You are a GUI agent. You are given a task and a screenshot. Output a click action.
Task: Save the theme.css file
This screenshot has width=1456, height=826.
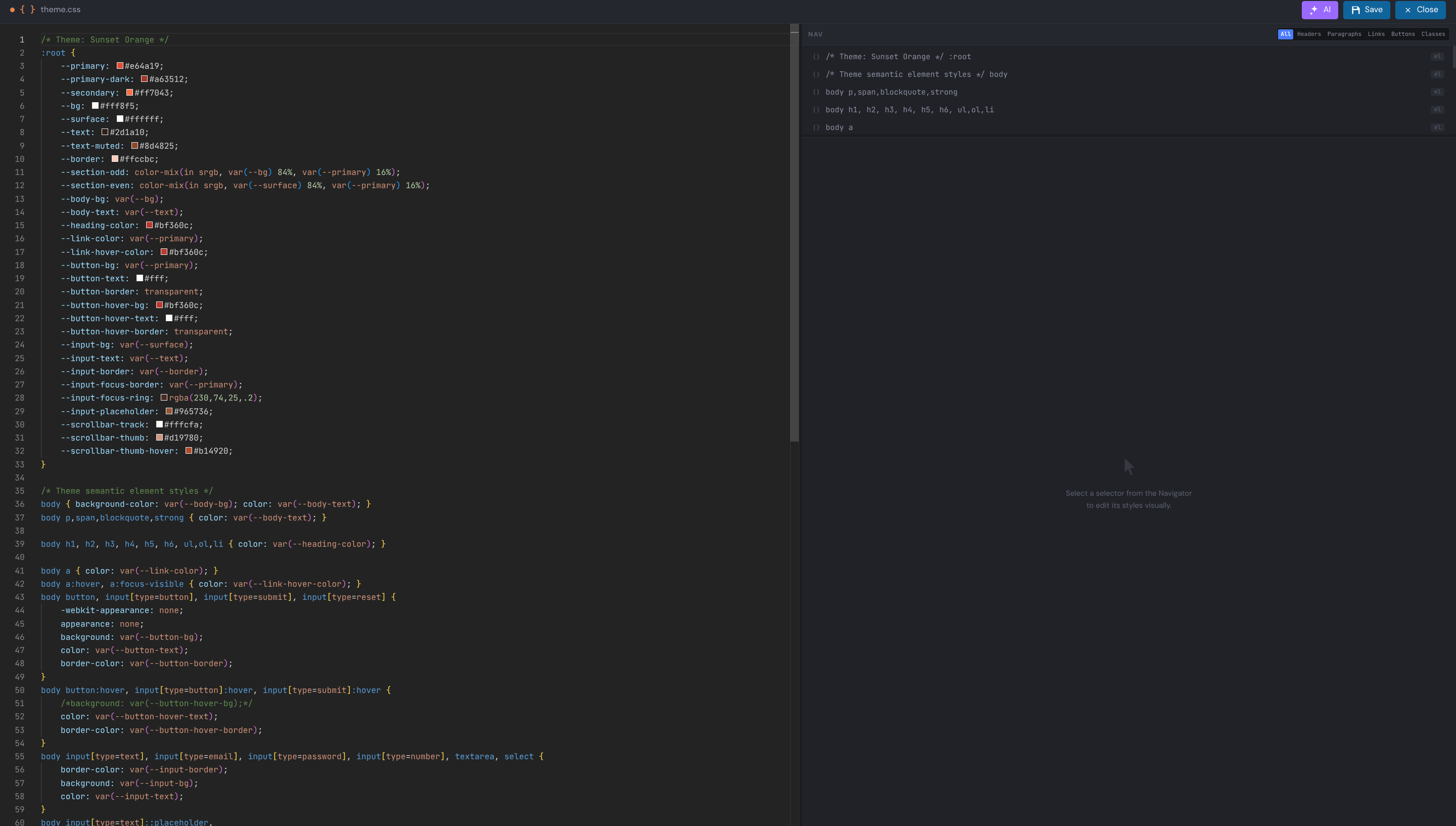coord(1367,10)
